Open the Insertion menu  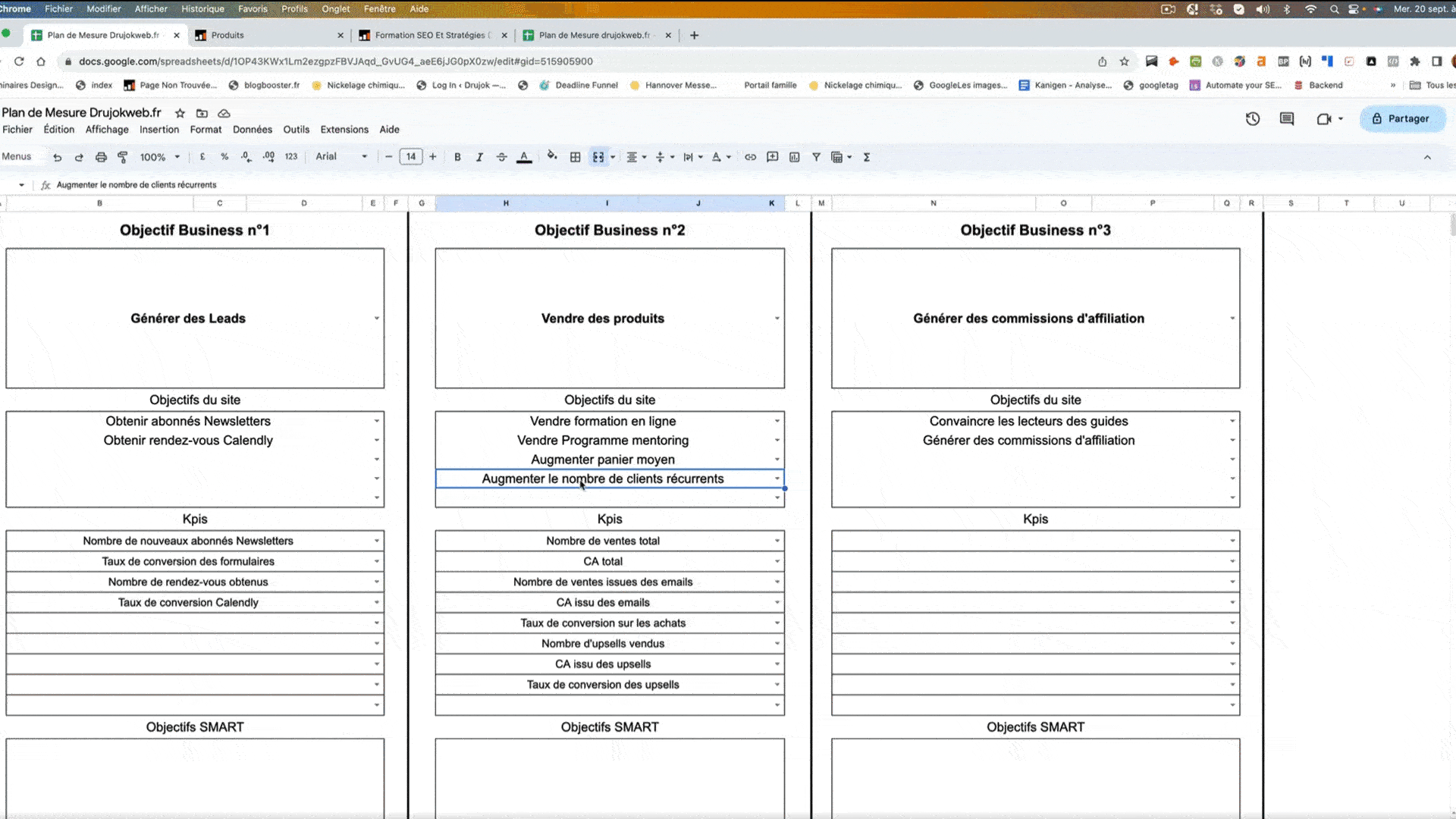pyautogui.click(x=159, y=130)
